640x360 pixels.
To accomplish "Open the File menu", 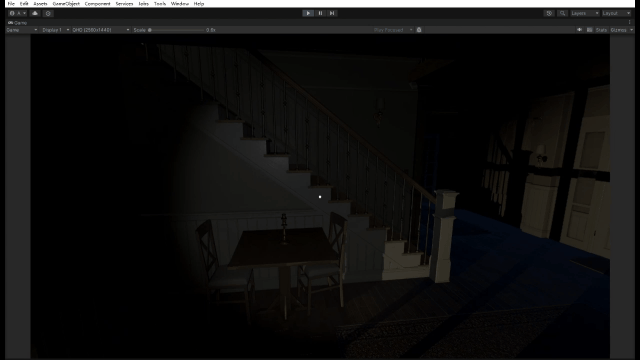I will click(11, 4).
